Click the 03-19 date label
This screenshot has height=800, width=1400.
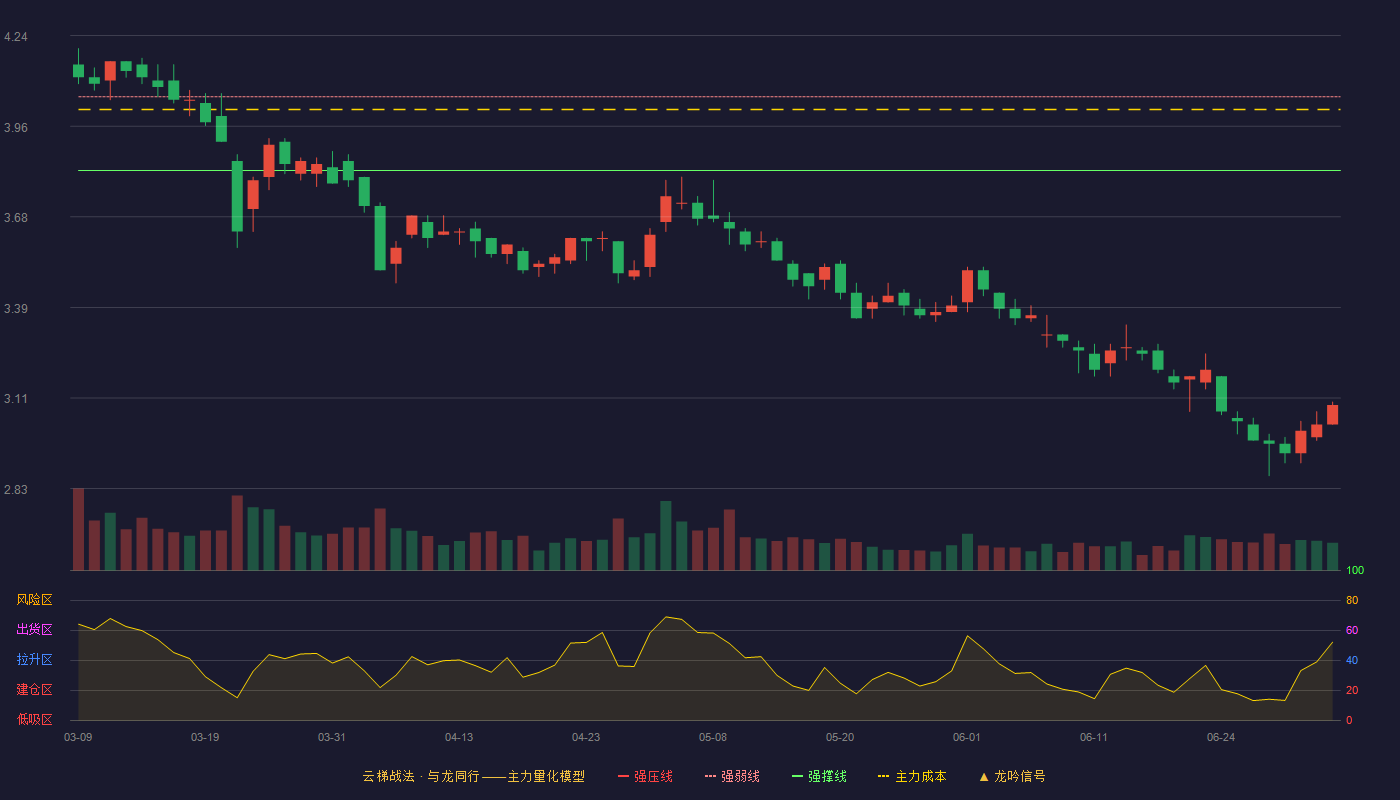pos(205,737)
